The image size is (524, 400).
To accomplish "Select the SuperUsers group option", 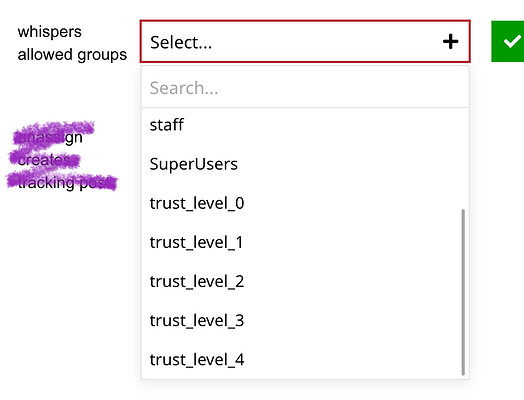I will [x=305, y=164].
